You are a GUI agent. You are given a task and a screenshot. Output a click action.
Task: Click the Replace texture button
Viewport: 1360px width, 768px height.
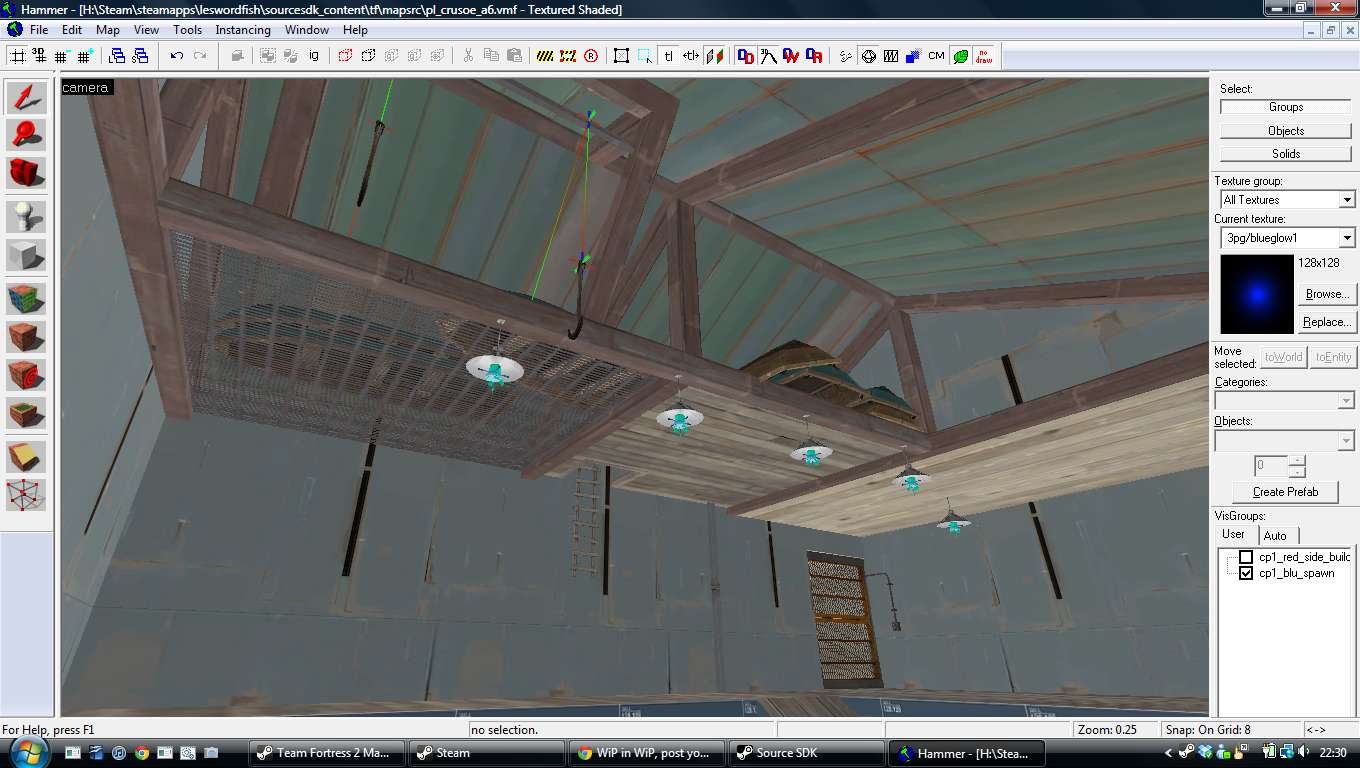[1326, 322]
